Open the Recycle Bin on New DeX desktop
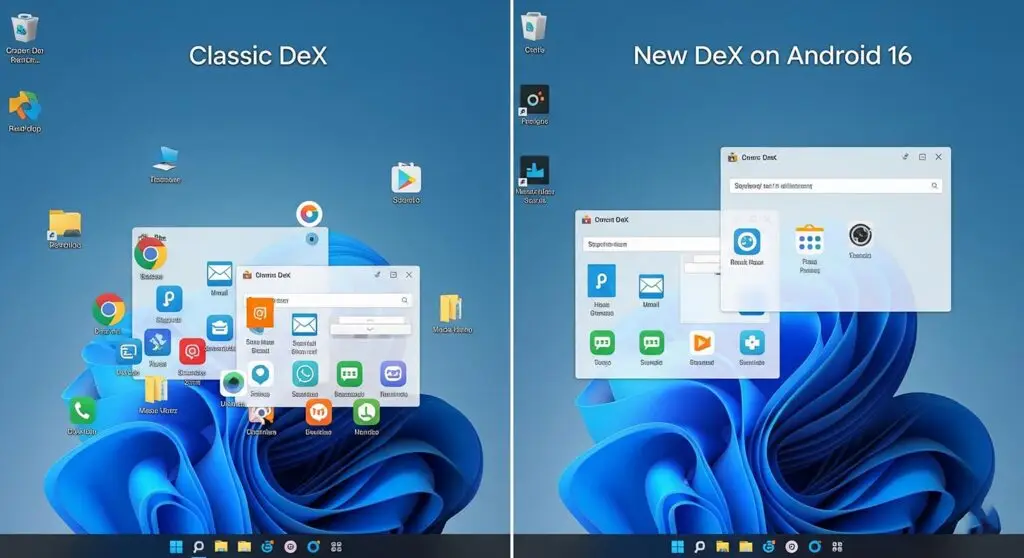 click(x=534, y=27)
